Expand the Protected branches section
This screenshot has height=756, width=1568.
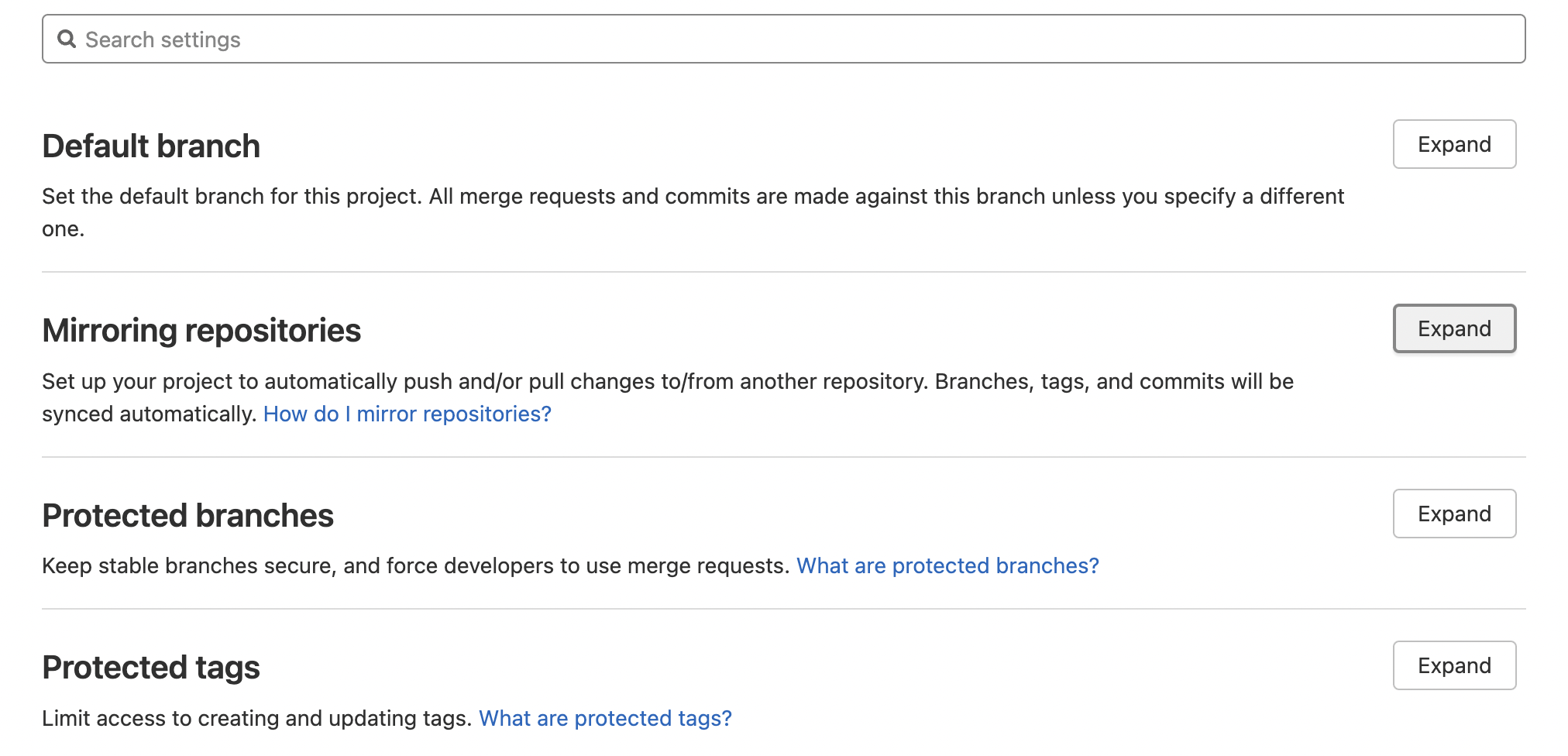pos(1453,514)
